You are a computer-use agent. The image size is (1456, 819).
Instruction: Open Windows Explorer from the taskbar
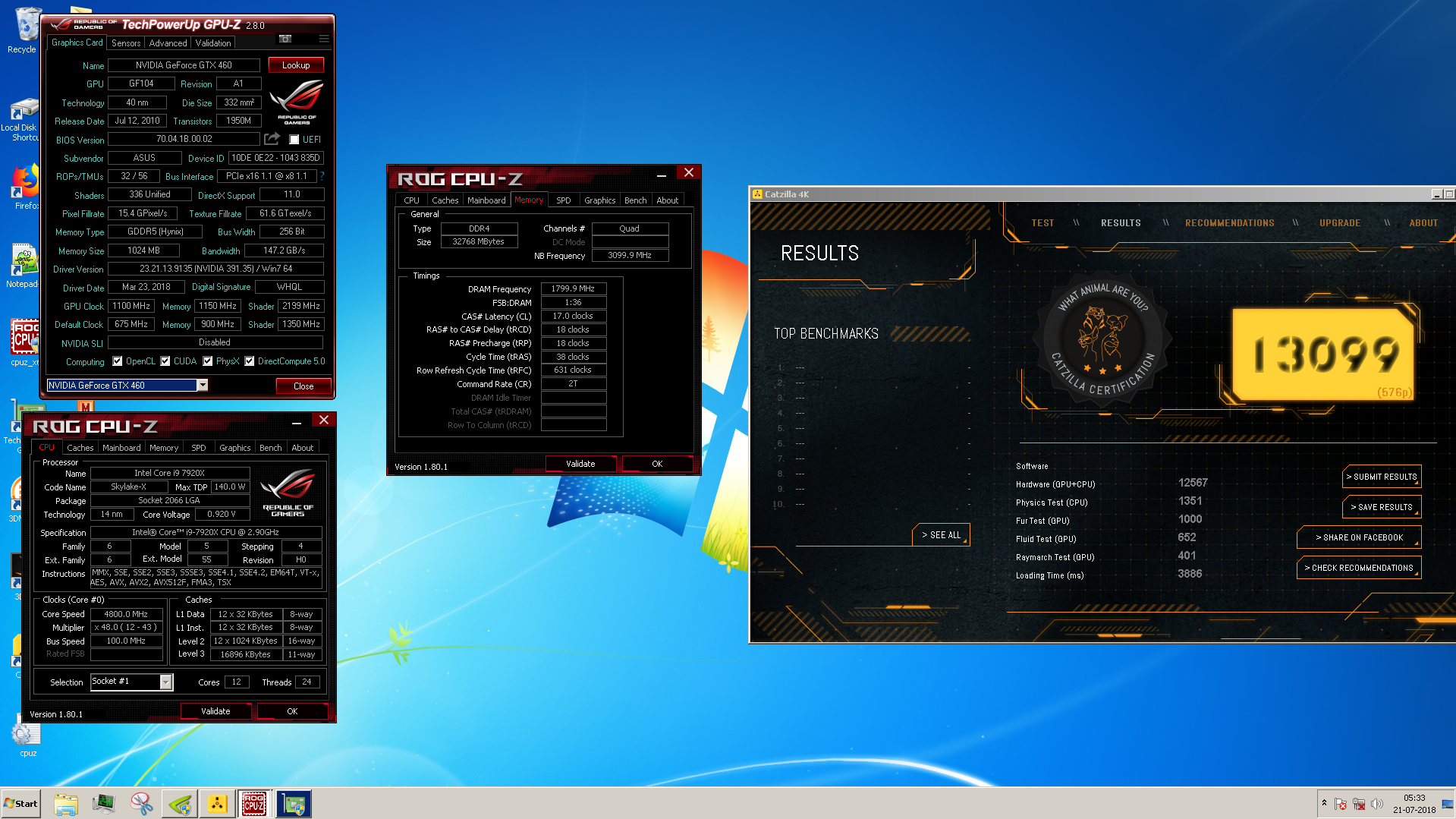66,804
